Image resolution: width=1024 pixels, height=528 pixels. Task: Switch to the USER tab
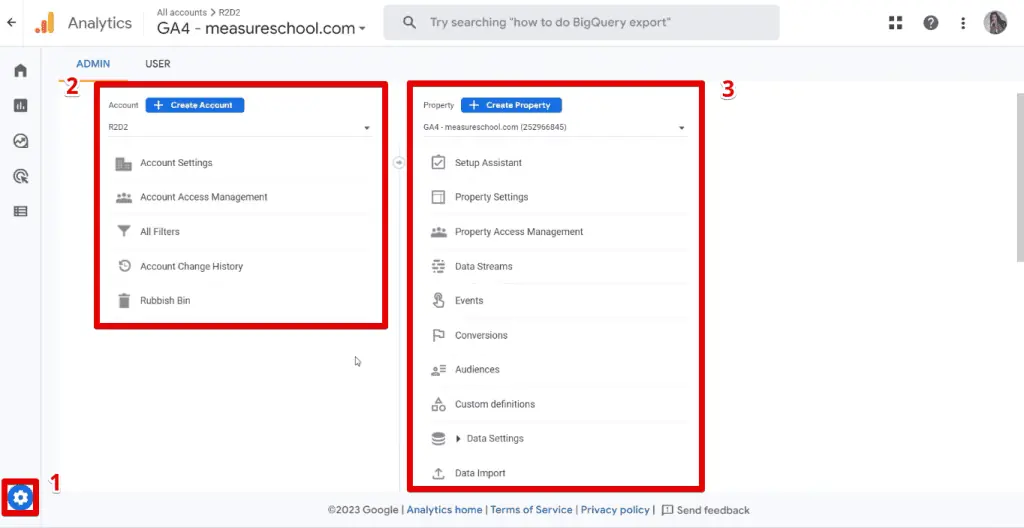(158, 64)
